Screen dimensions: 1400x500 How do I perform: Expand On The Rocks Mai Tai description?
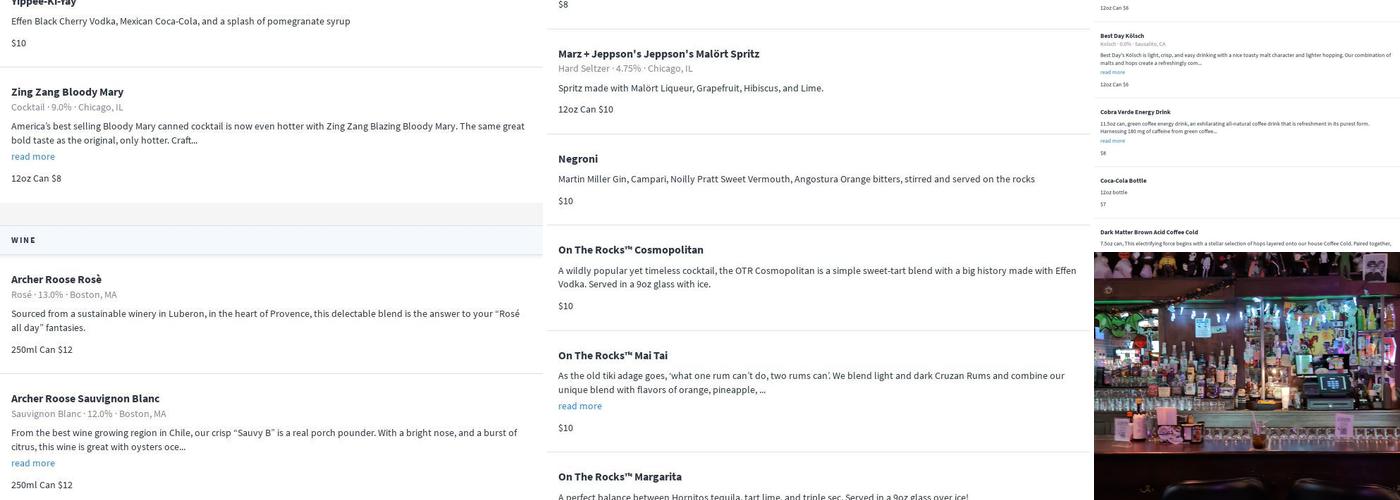(580, 406)
